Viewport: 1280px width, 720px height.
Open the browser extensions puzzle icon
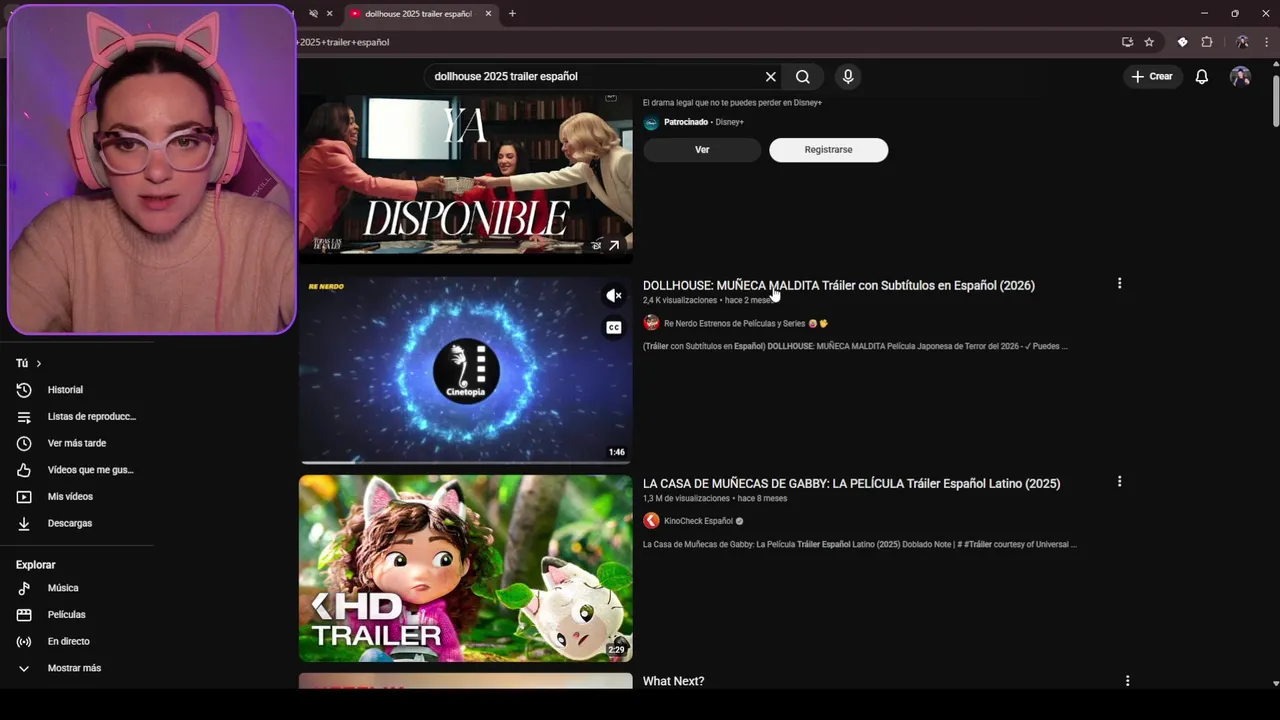tap(1207, 42)
